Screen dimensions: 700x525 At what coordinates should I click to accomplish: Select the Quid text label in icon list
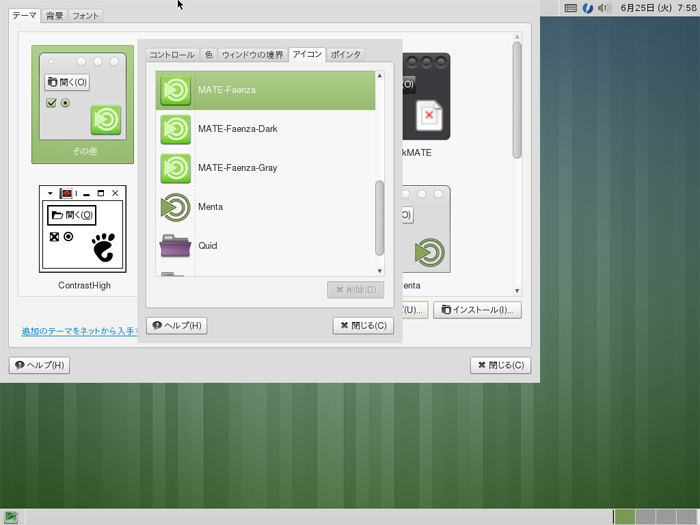(208, 246)
